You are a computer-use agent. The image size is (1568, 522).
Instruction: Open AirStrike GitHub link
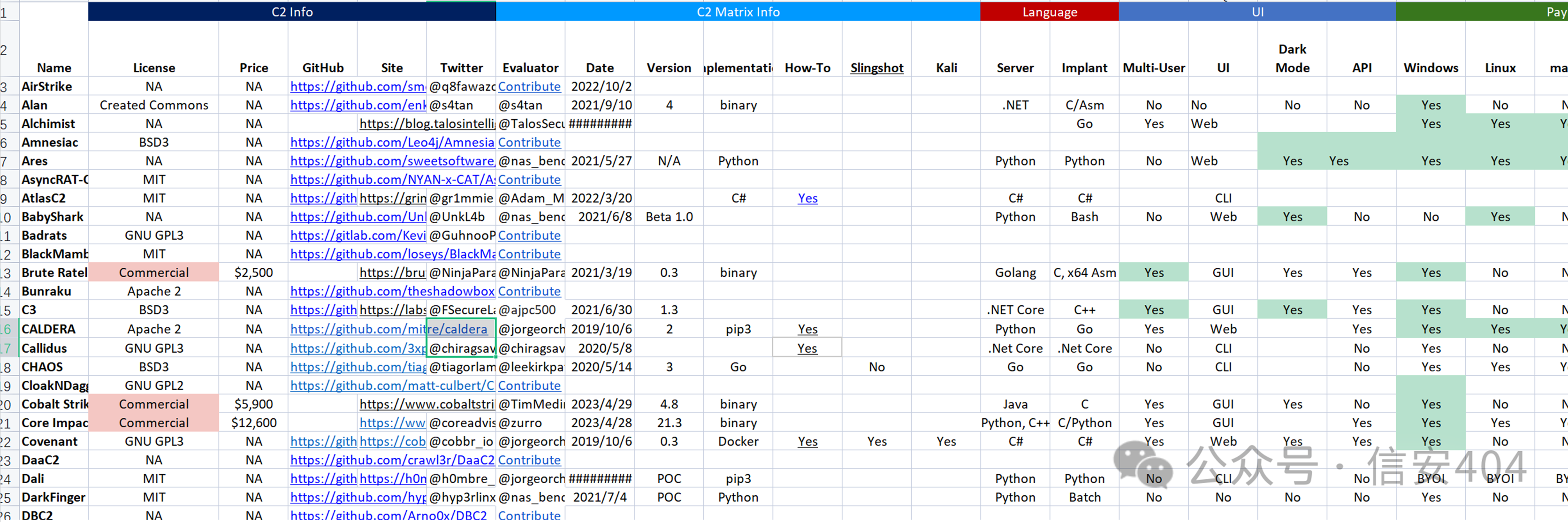[x=358, y=86]
